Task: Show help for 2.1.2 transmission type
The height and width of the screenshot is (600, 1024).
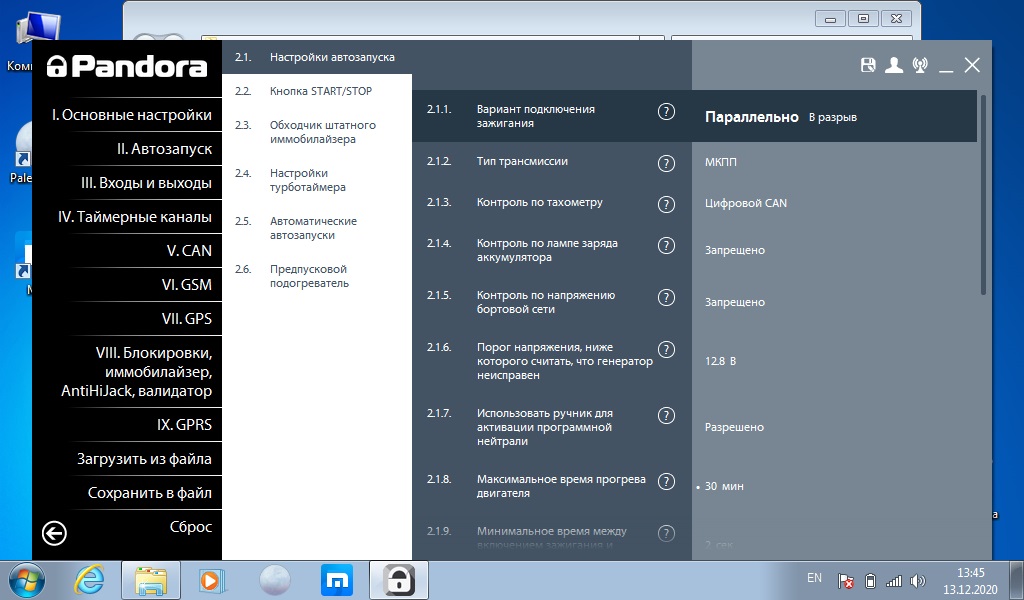Action: tap(666, 163)
